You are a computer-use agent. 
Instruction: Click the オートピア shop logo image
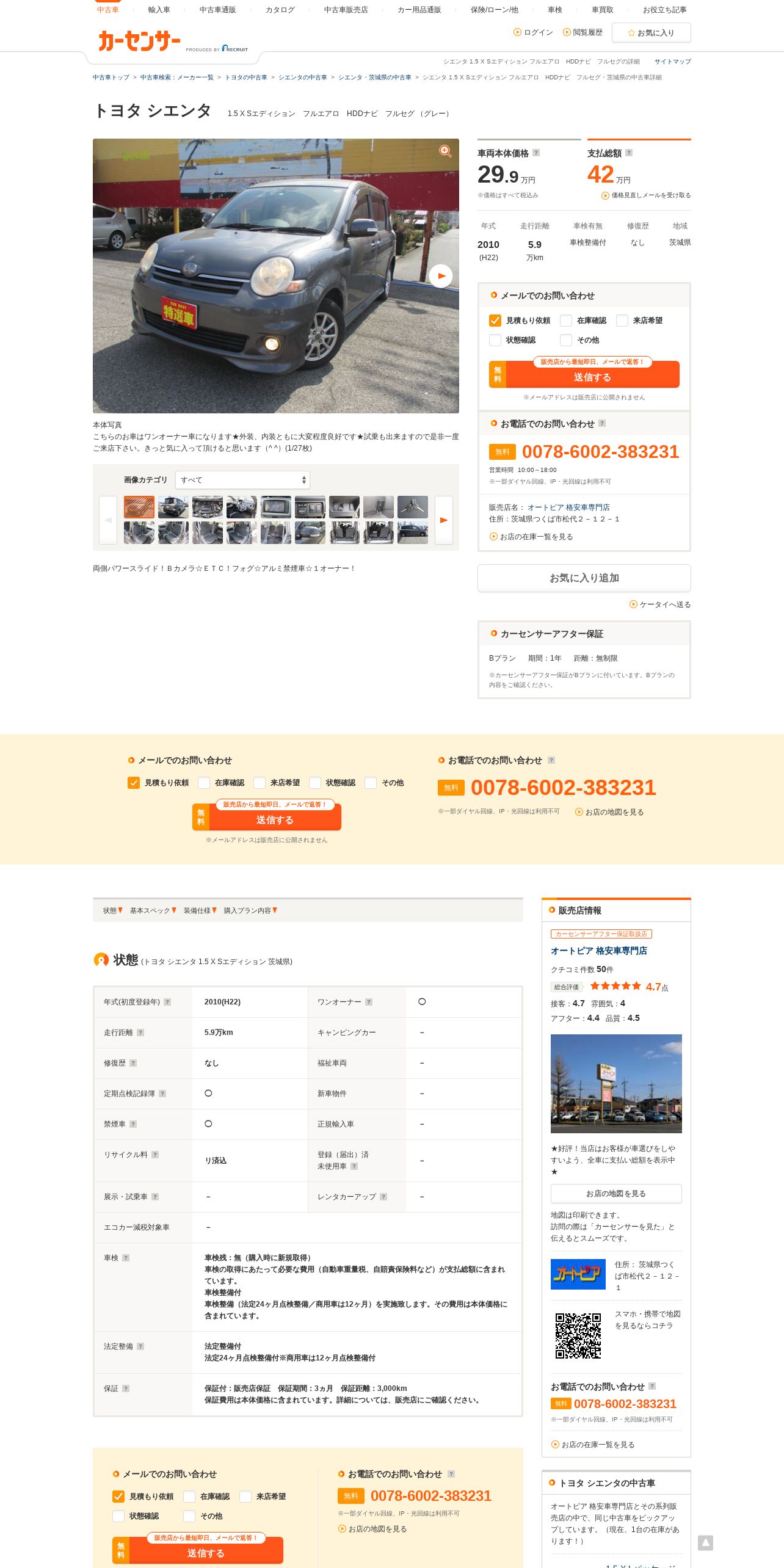point(578,1274)
